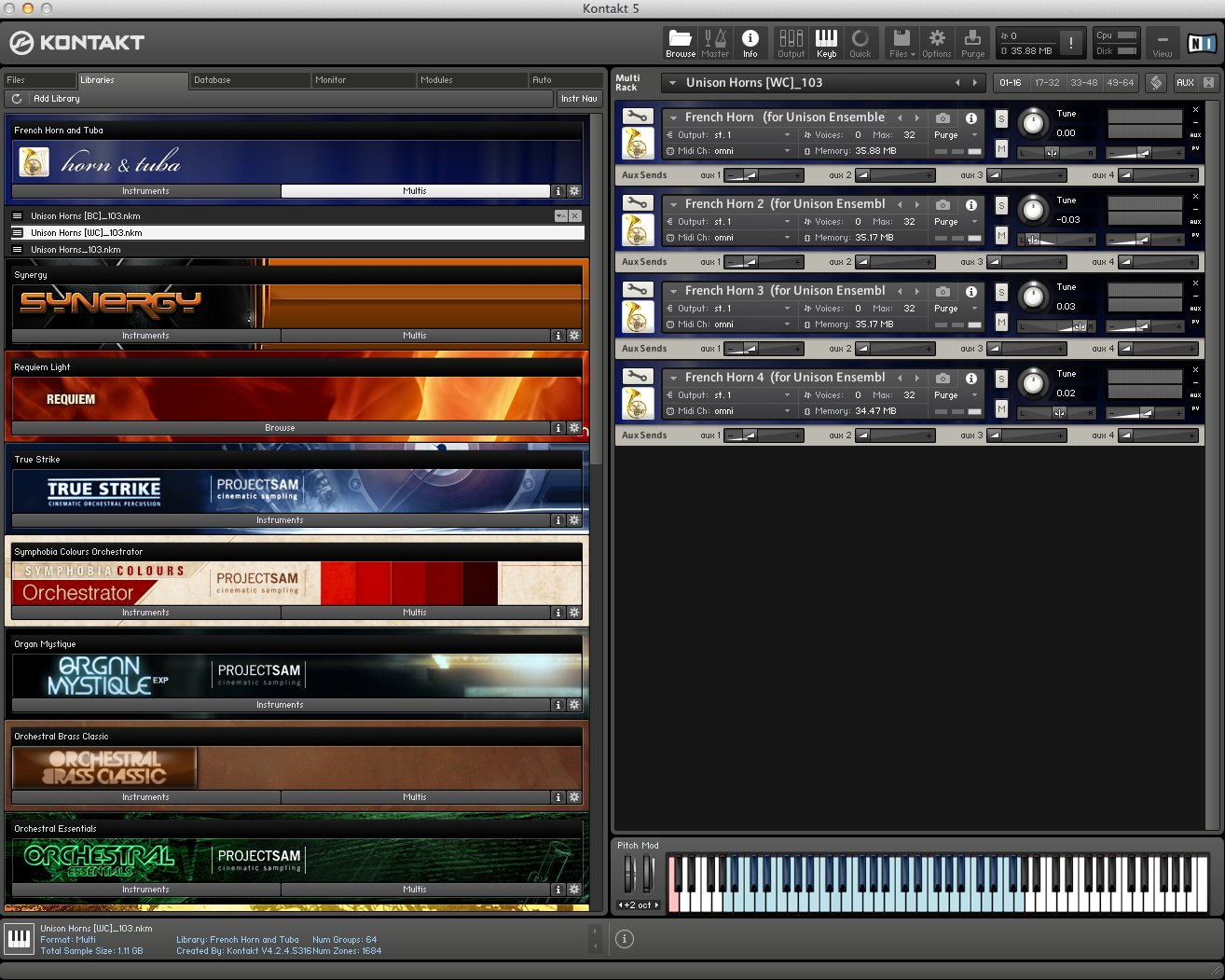The height and width of the screenshot is (980, 1225).
Task: Solo the French Horn instrument
Action: pyautogui.click(x=1001, y=118)
